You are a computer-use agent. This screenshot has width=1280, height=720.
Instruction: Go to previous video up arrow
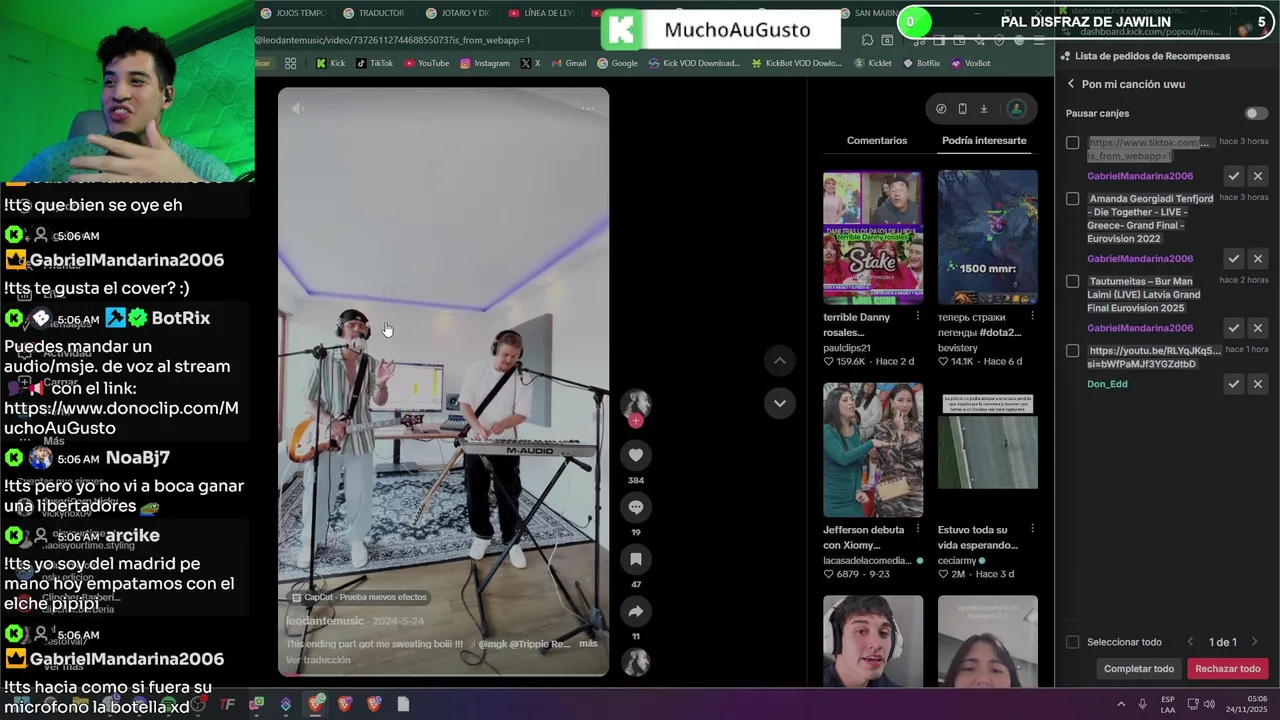[x=779, y=361]
